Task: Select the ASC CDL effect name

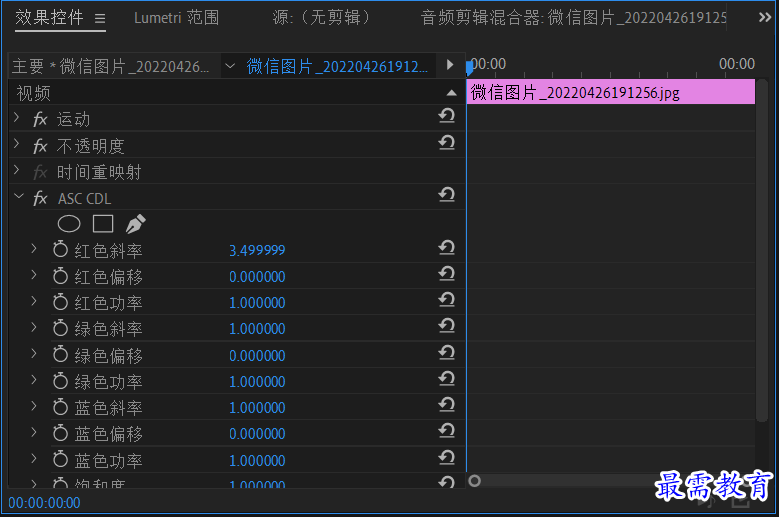Action: (84, 199)
